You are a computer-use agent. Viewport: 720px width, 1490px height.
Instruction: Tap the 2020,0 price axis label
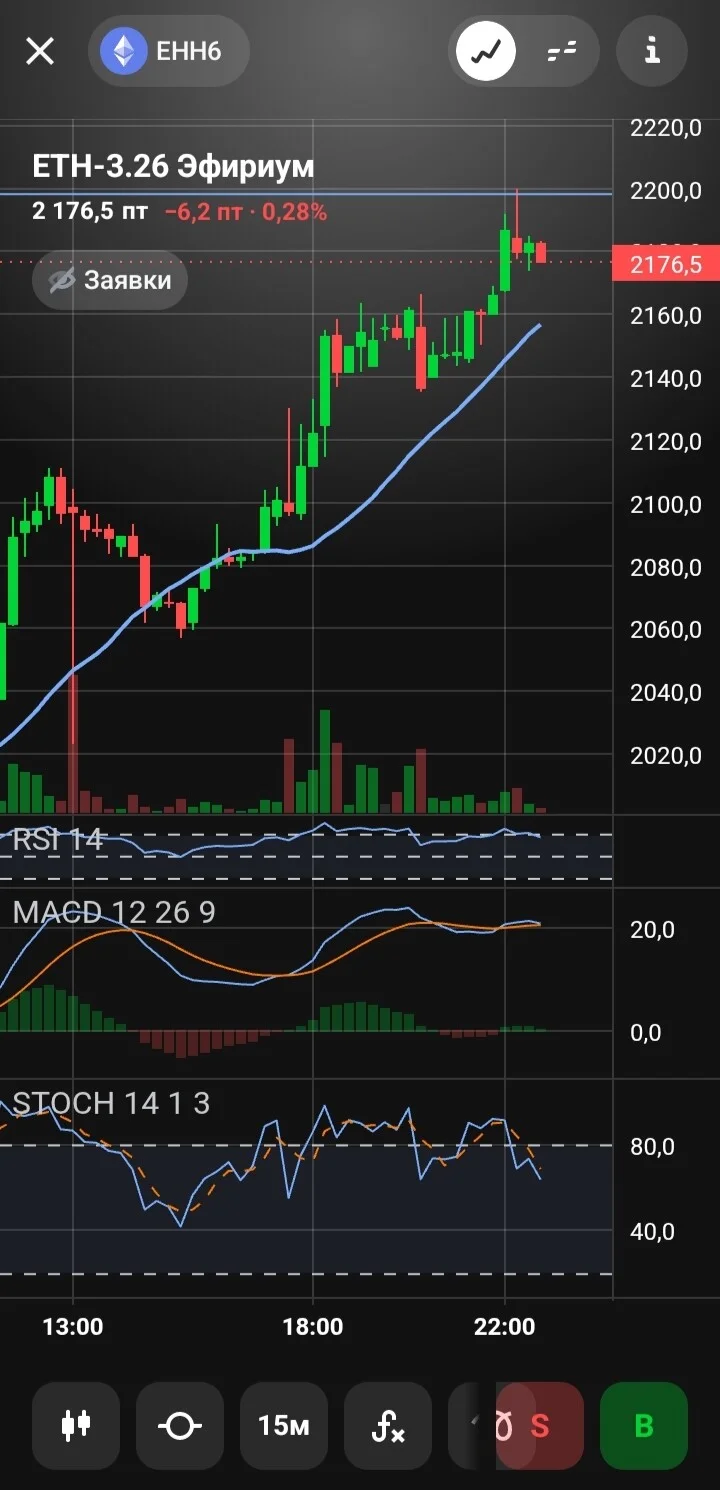[666, 755]
